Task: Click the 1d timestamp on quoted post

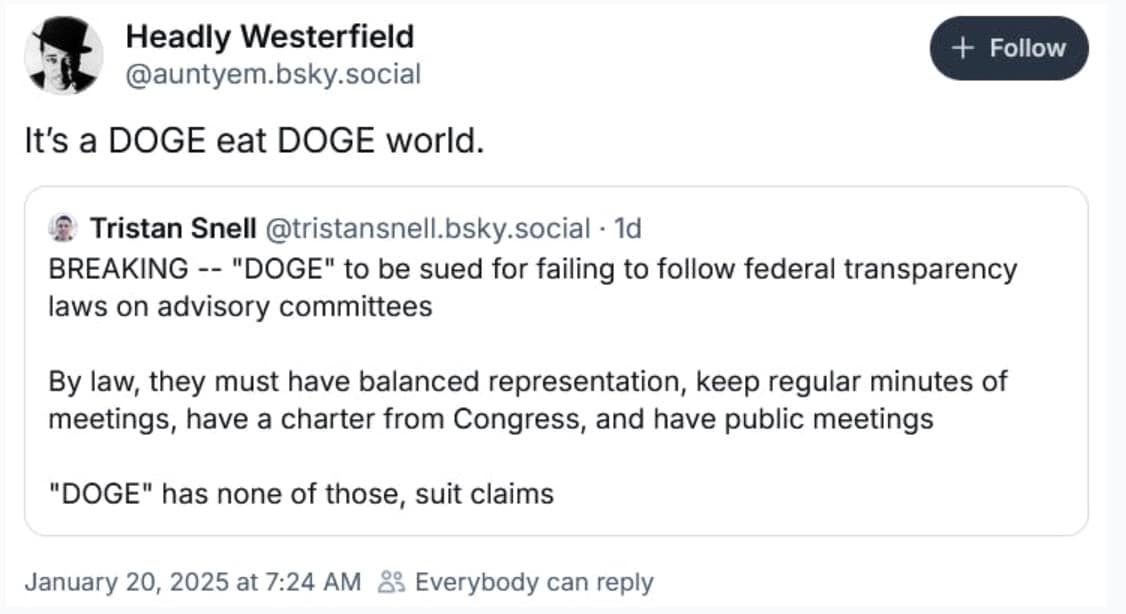Action: (627, 229)
